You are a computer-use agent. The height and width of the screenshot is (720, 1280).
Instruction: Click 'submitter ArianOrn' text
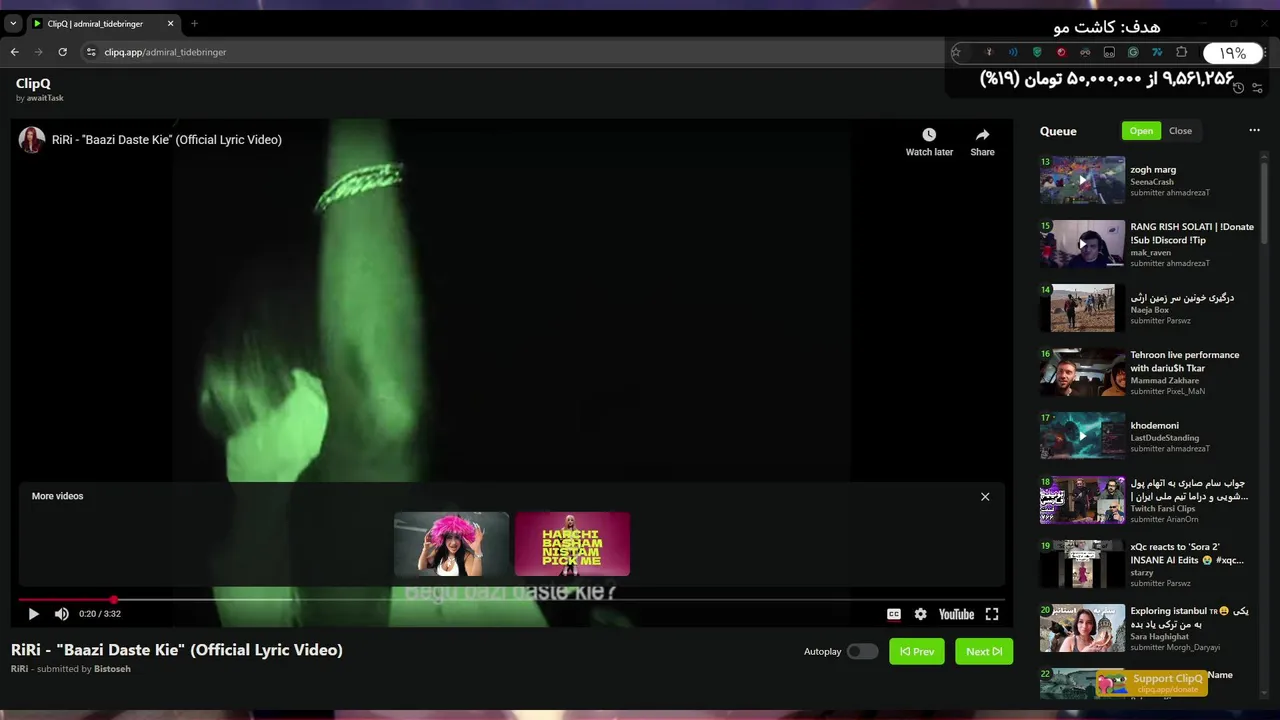point(1164,519)
